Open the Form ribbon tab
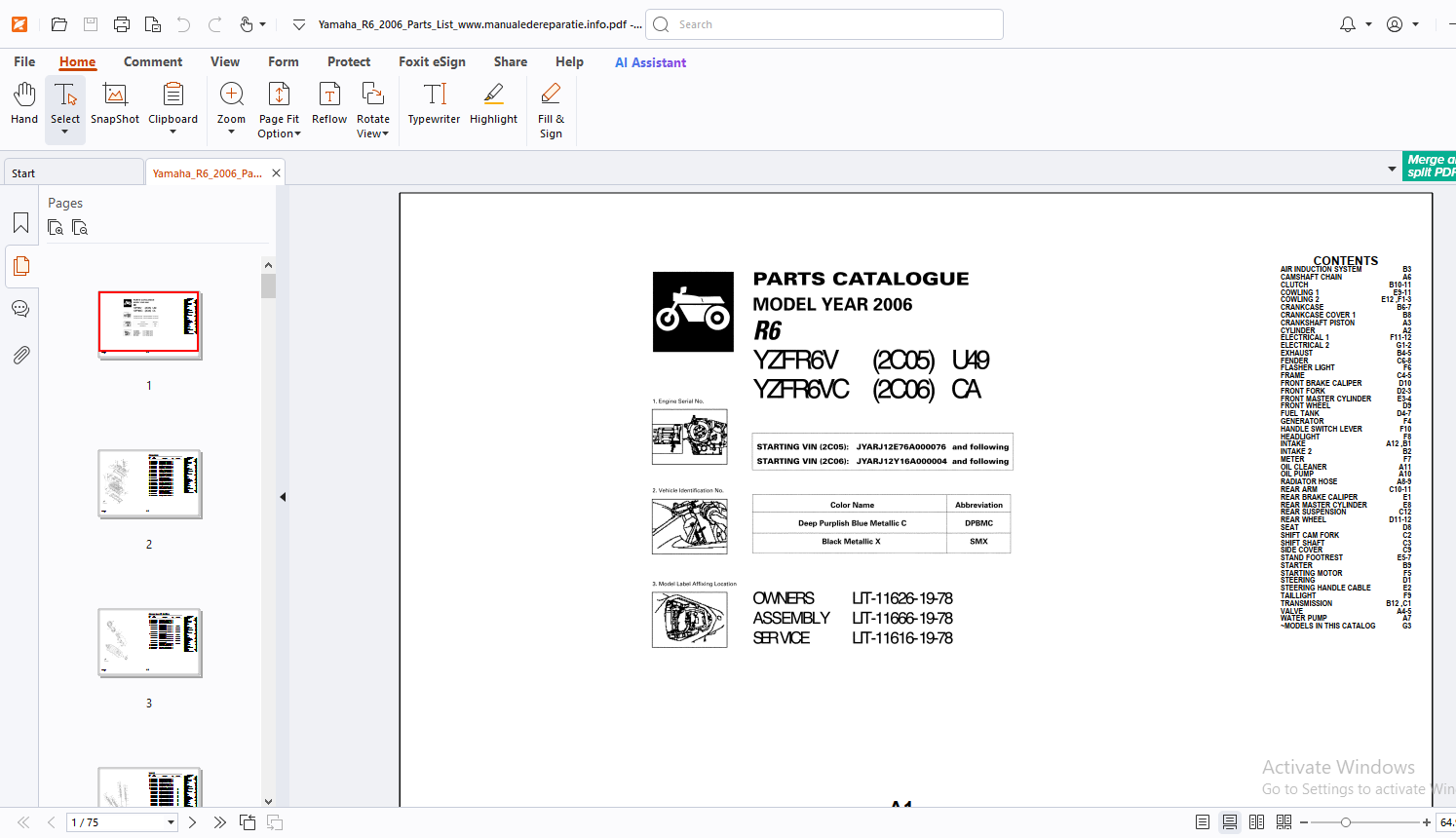The image size is (1456, 838). 284,61
